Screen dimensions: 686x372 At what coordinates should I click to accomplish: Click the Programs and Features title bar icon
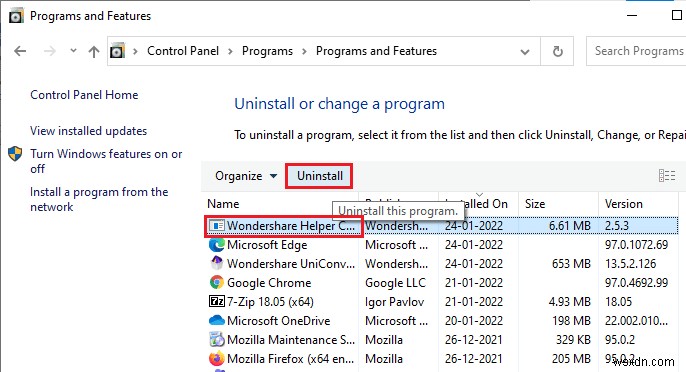16,16
